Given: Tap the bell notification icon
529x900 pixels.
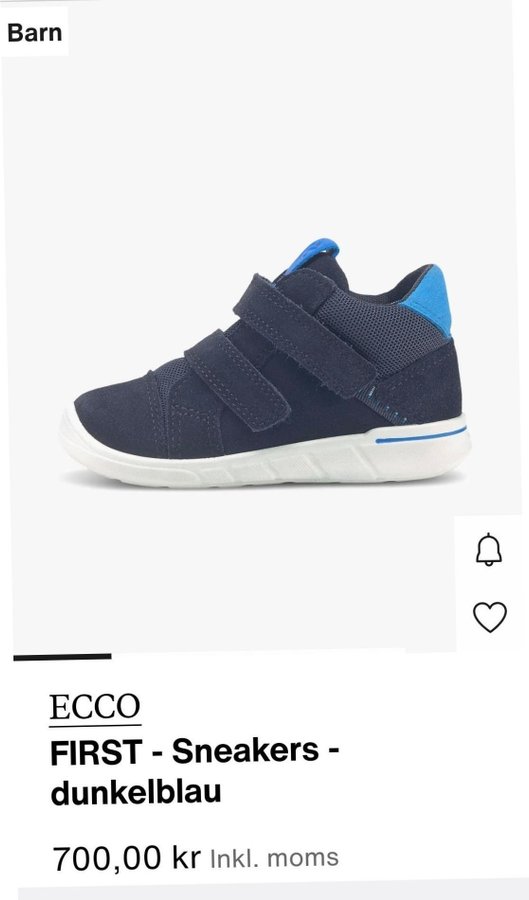Looking at the screenshot, I should click(489, 549).
